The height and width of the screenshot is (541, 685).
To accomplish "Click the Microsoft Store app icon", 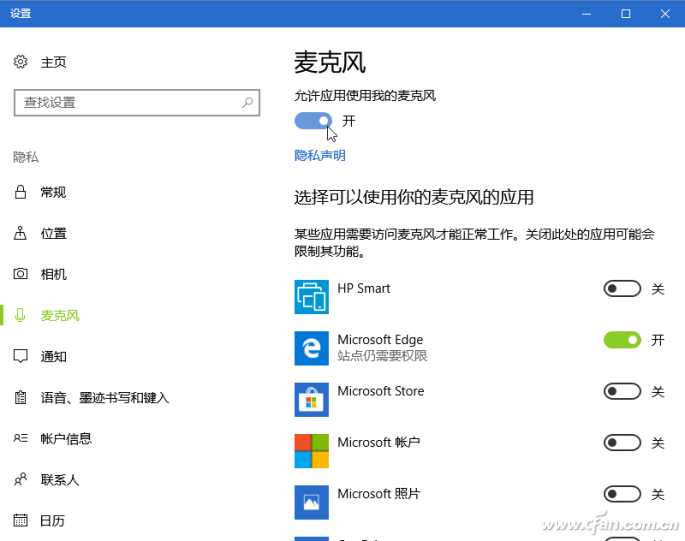I will pyautogui.click(x=311, y=399).
